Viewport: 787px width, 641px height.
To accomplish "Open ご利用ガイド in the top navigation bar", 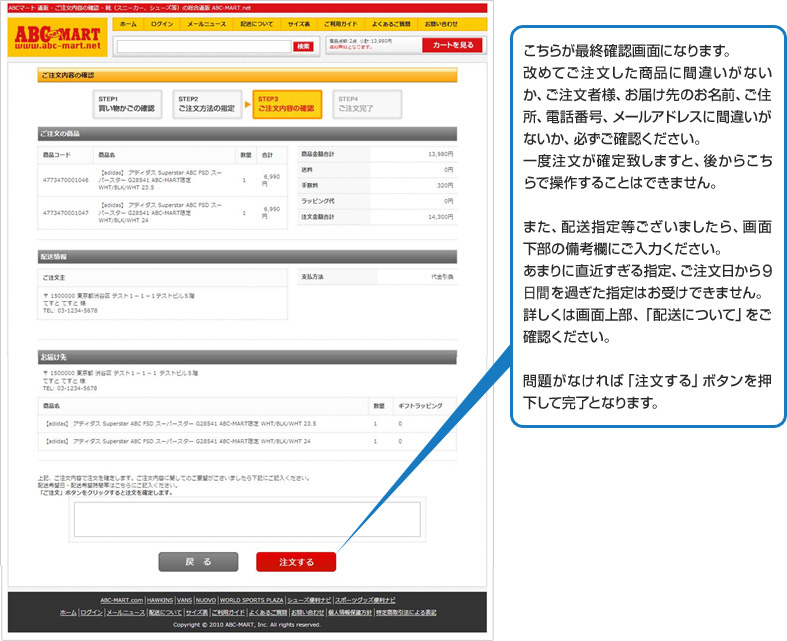I will [340, 24].
